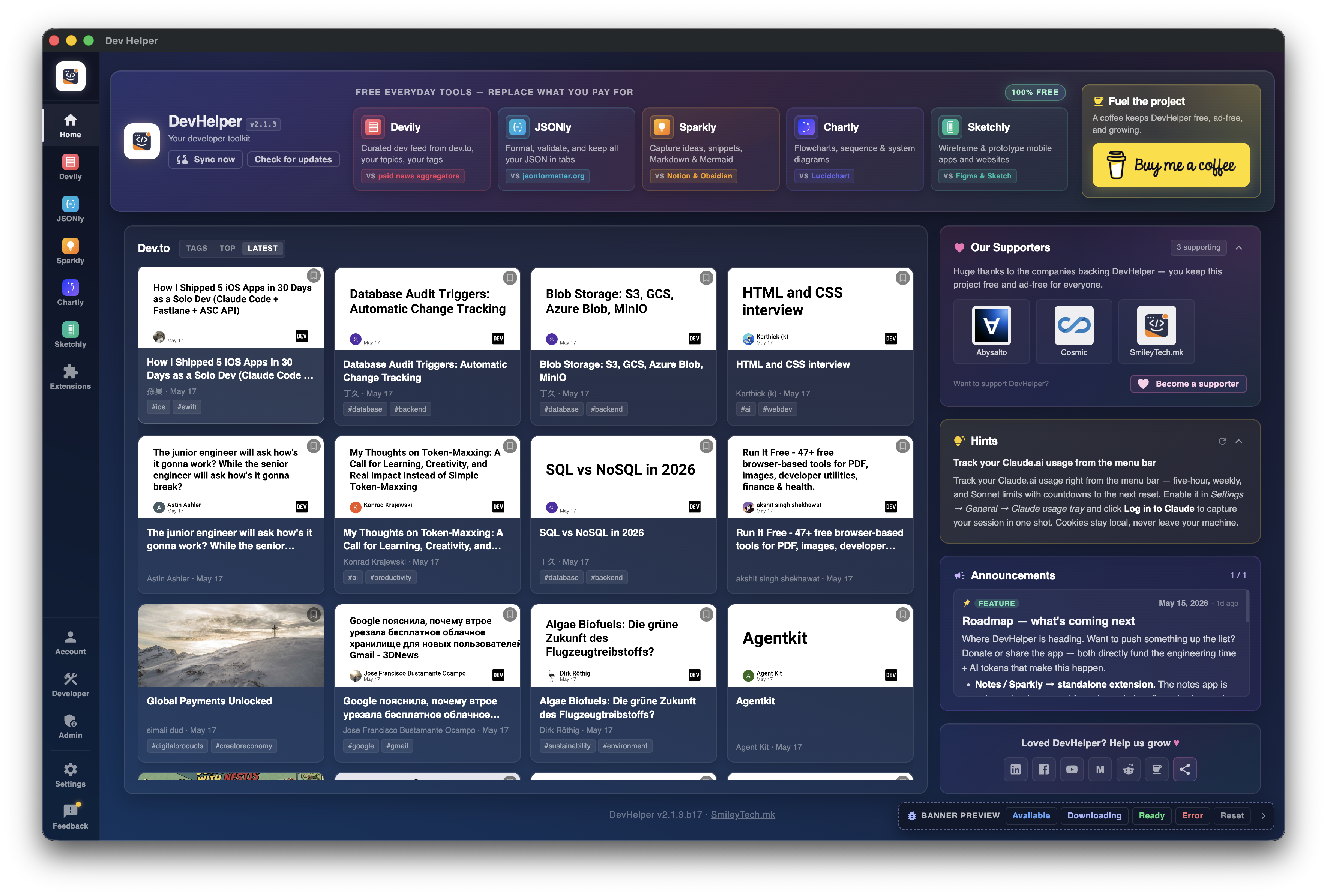Open the Reddit share icon
The width and height of the screenshot is (1327, 896).
tap(1128, 769)
